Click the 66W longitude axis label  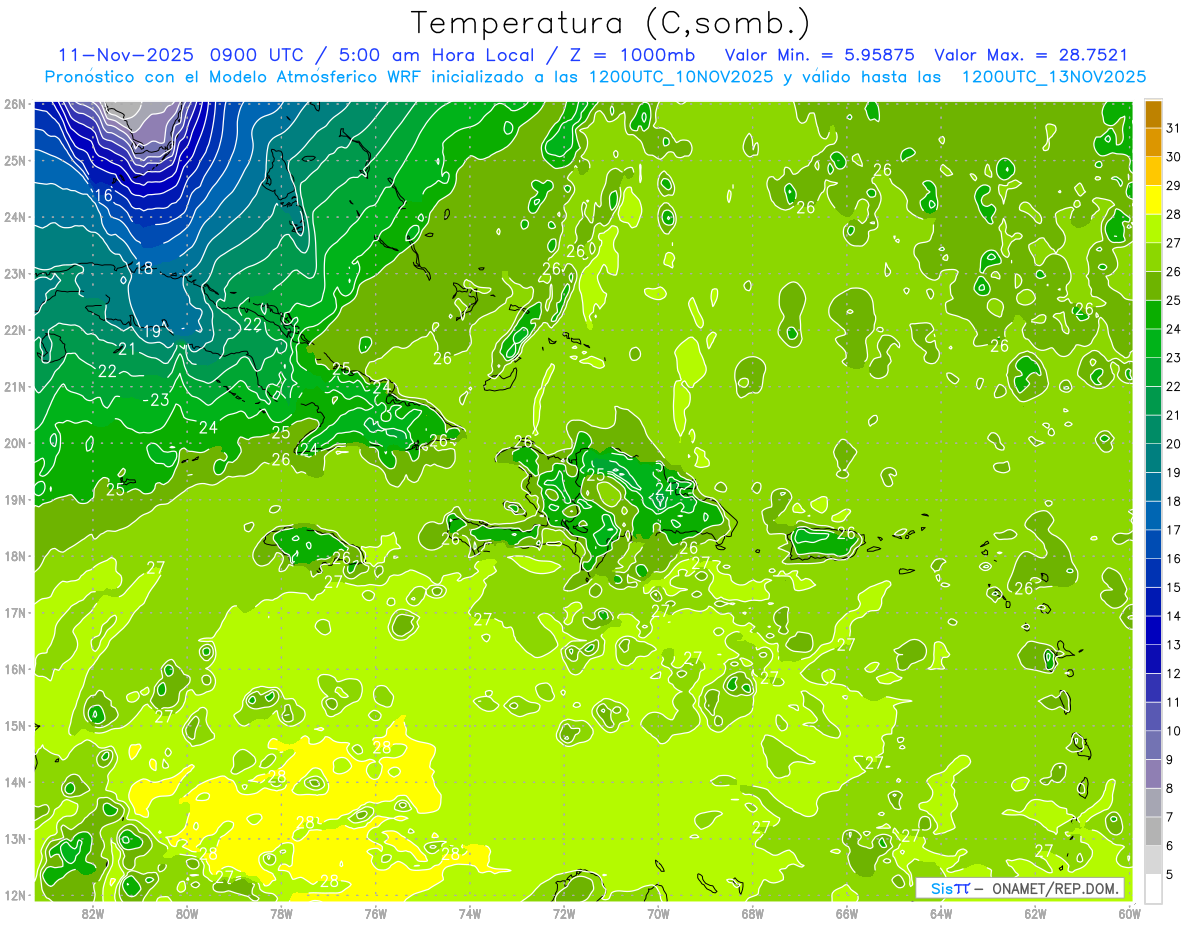coord(847,913)
